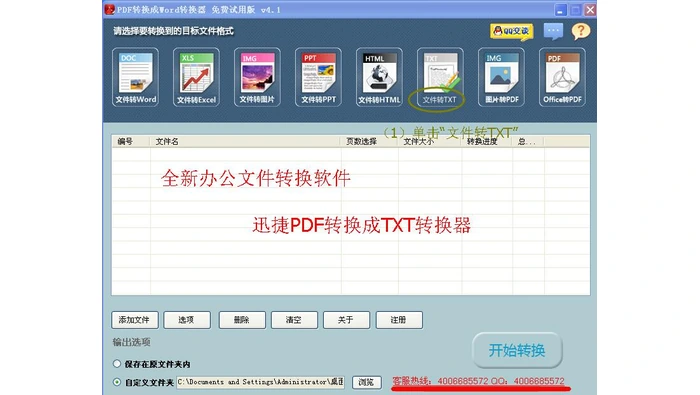Image resolution: width=700 pixels, height=395 pixels.
Task: Click the 添加文件 button
Action: (134, 320)
